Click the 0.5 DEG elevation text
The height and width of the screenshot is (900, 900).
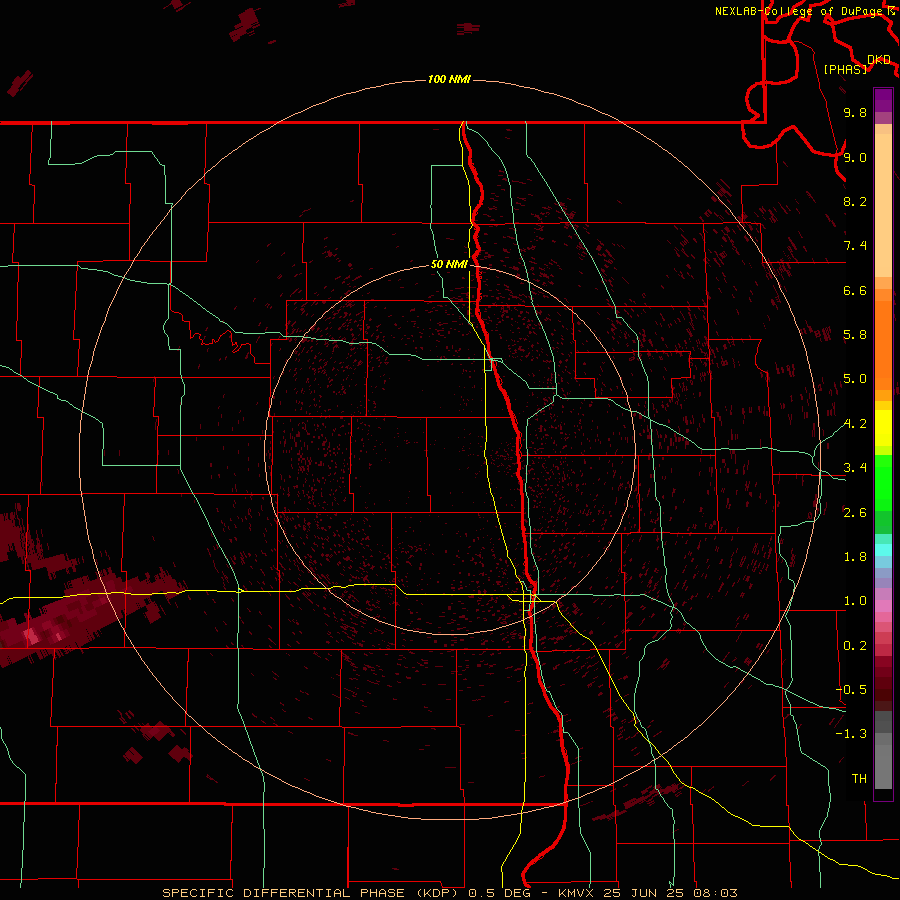[500, 893]
